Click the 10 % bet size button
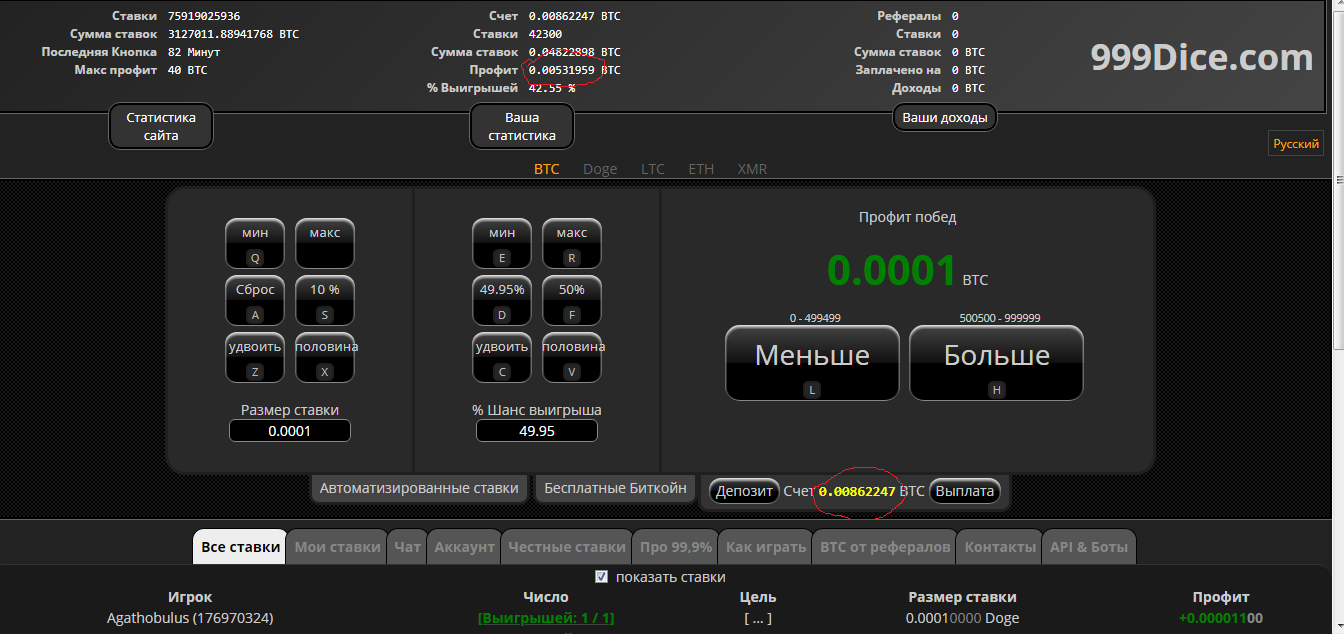Screen dimensions: 1344x634 (x=325, y=301)
